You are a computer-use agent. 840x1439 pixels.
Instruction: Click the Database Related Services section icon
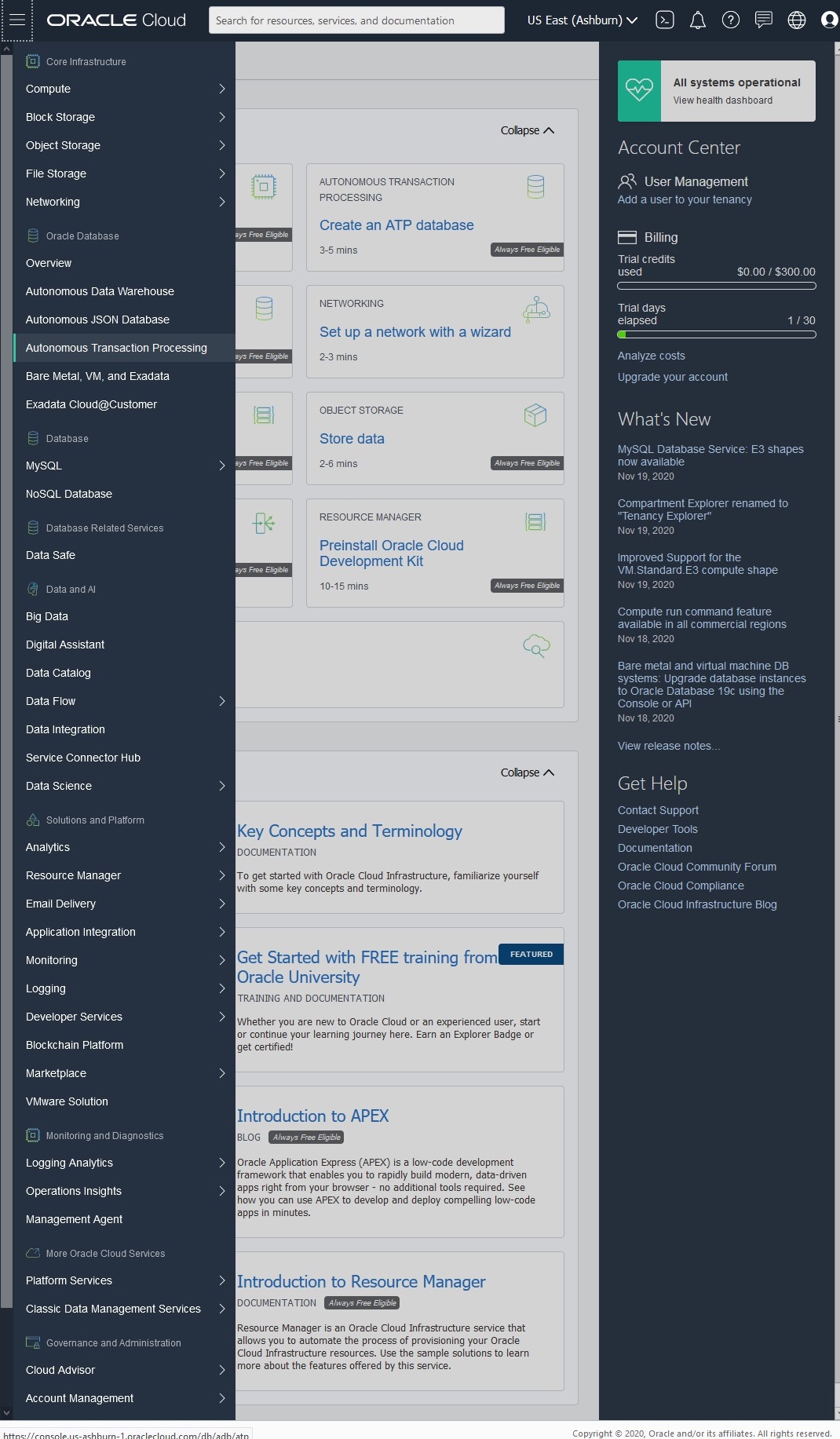click(33, 528)
